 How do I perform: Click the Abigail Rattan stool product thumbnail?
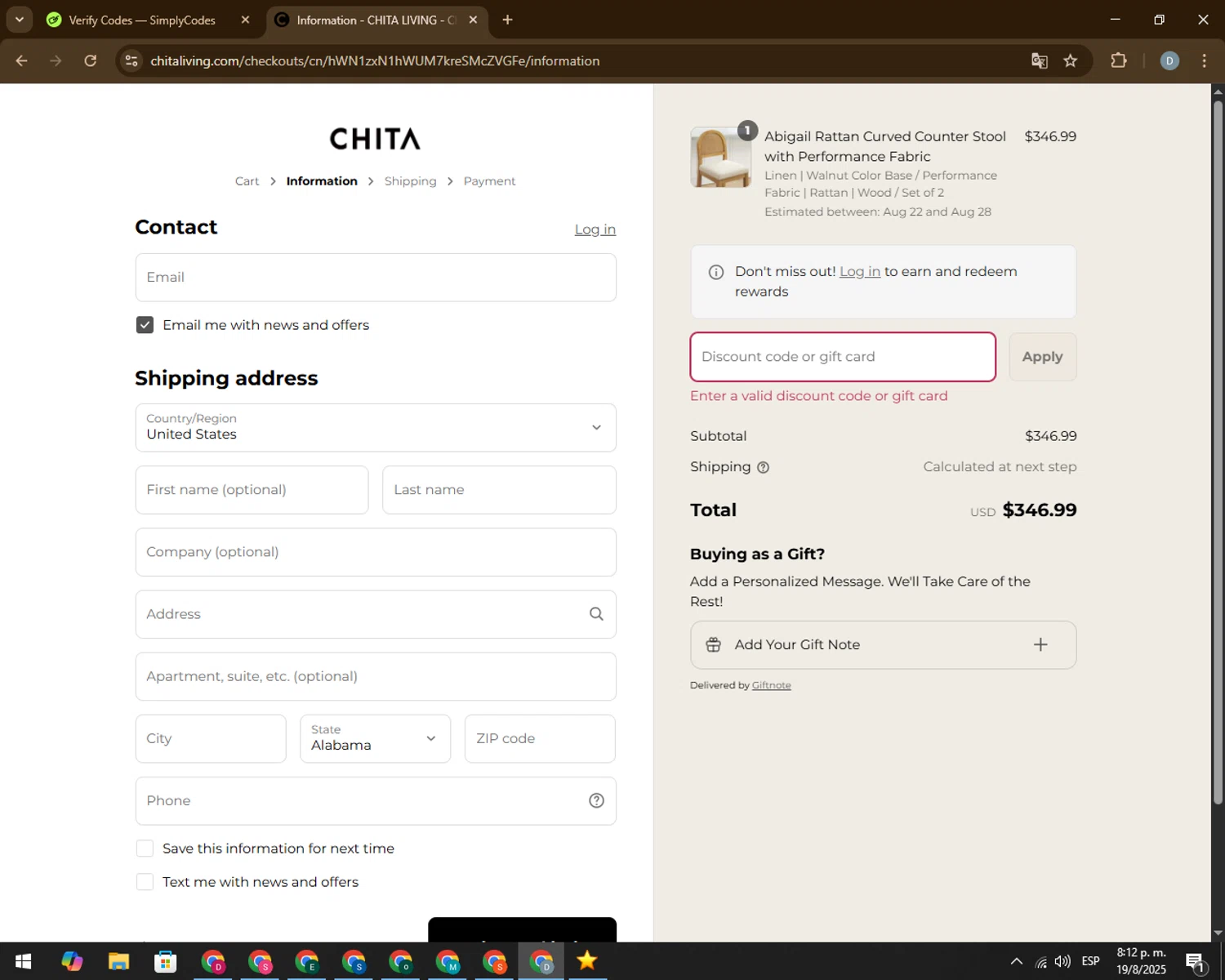point(720,158)
